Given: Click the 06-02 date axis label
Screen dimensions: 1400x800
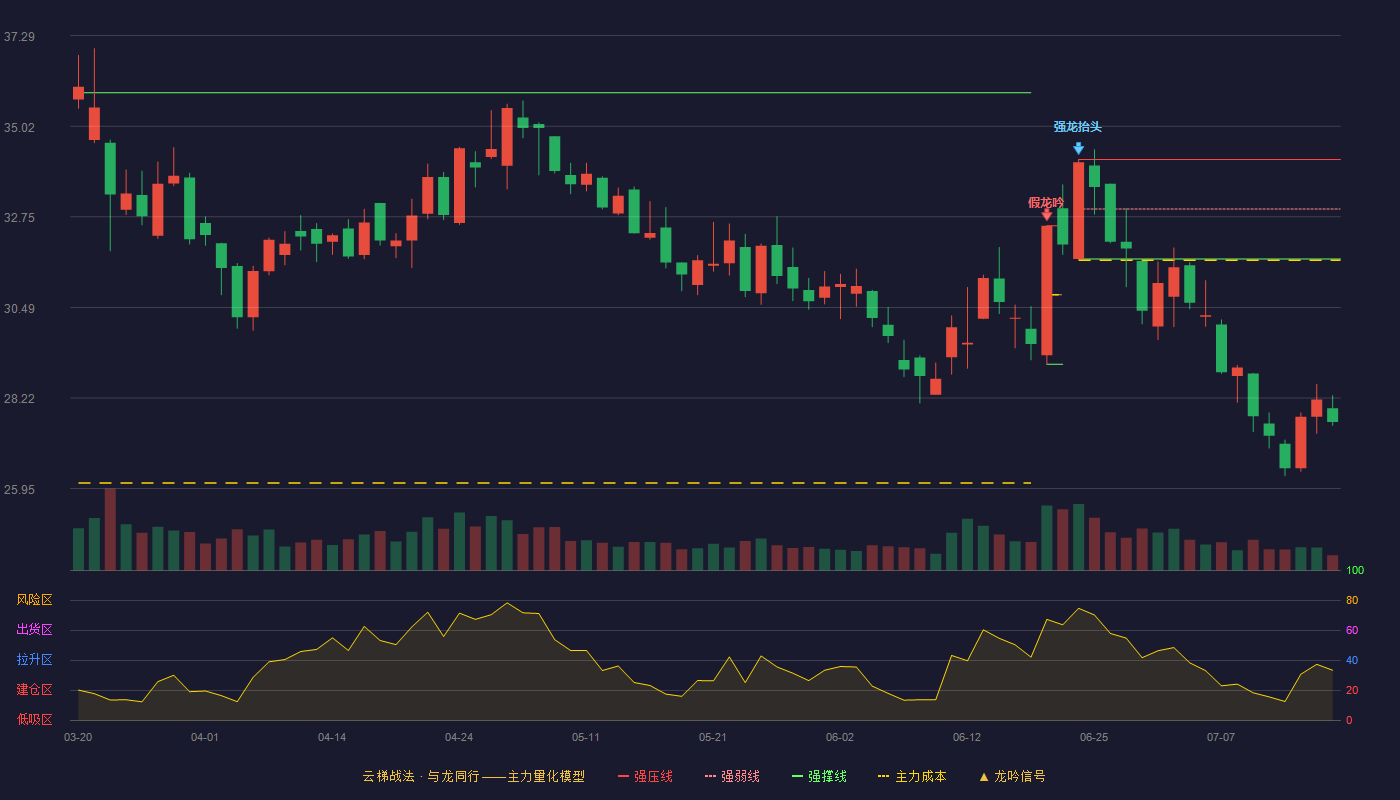Looking at the screenshot, I should pyautogui.click(x=840, y=737).
